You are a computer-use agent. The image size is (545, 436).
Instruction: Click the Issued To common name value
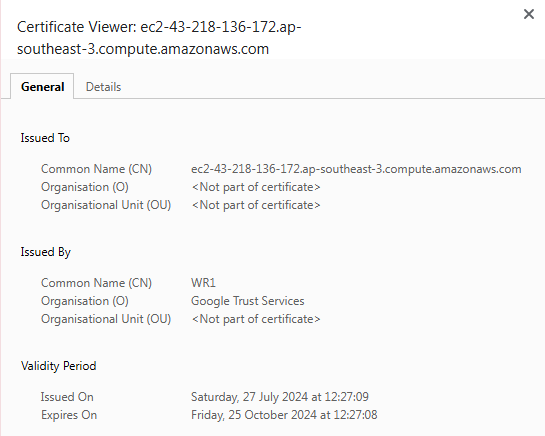356,169
